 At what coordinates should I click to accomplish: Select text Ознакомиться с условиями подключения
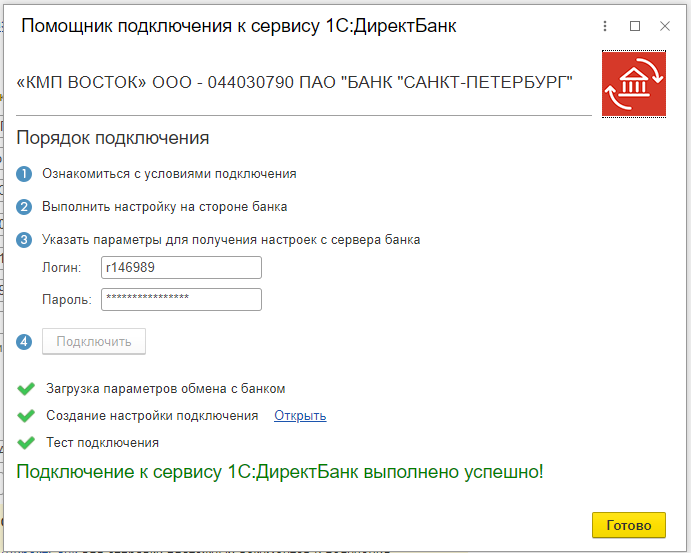[x=169, y=174]
